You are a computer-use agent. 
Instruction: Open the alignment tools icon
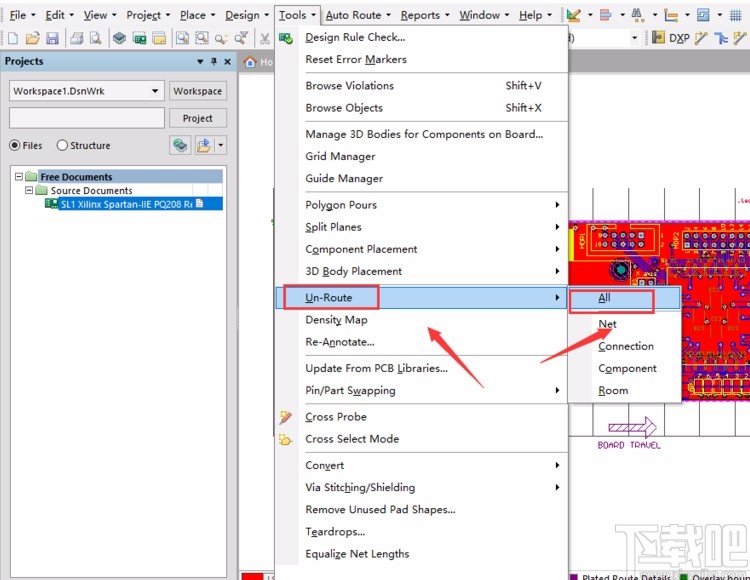tap(606, 15)
